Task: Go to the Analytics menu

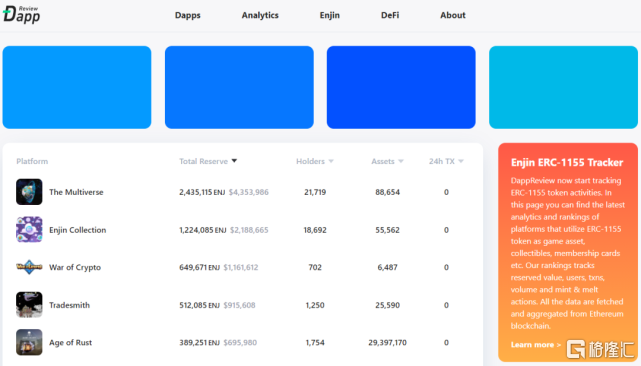Action: pyautogui.click(x=260, y=15)
